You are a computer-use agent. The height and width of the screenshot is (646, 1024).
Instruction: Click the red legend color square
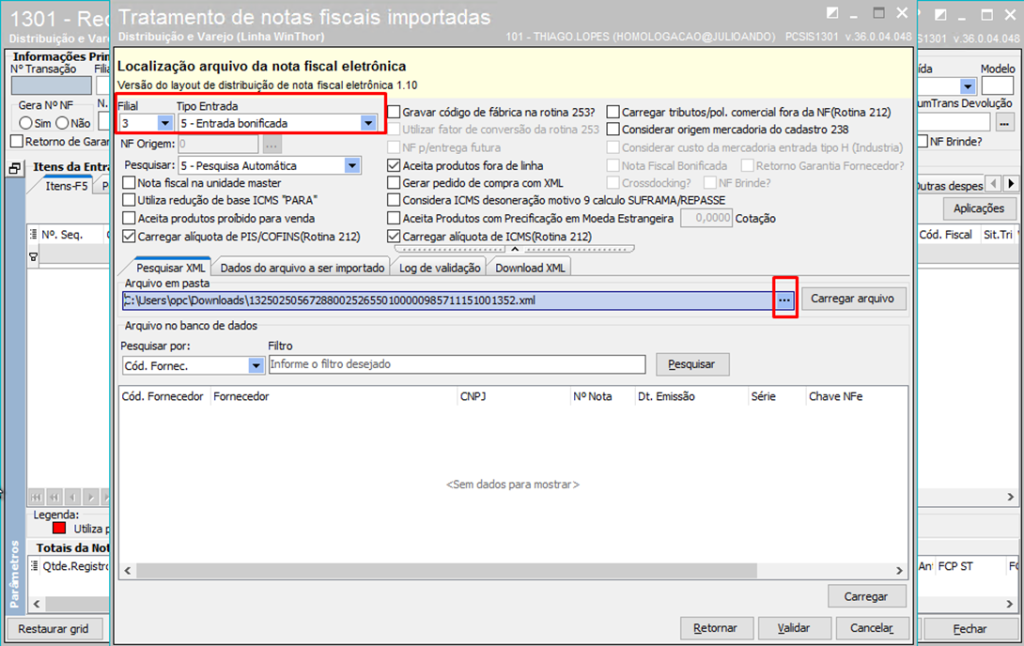pyautogui.click(x=59, y=528)
